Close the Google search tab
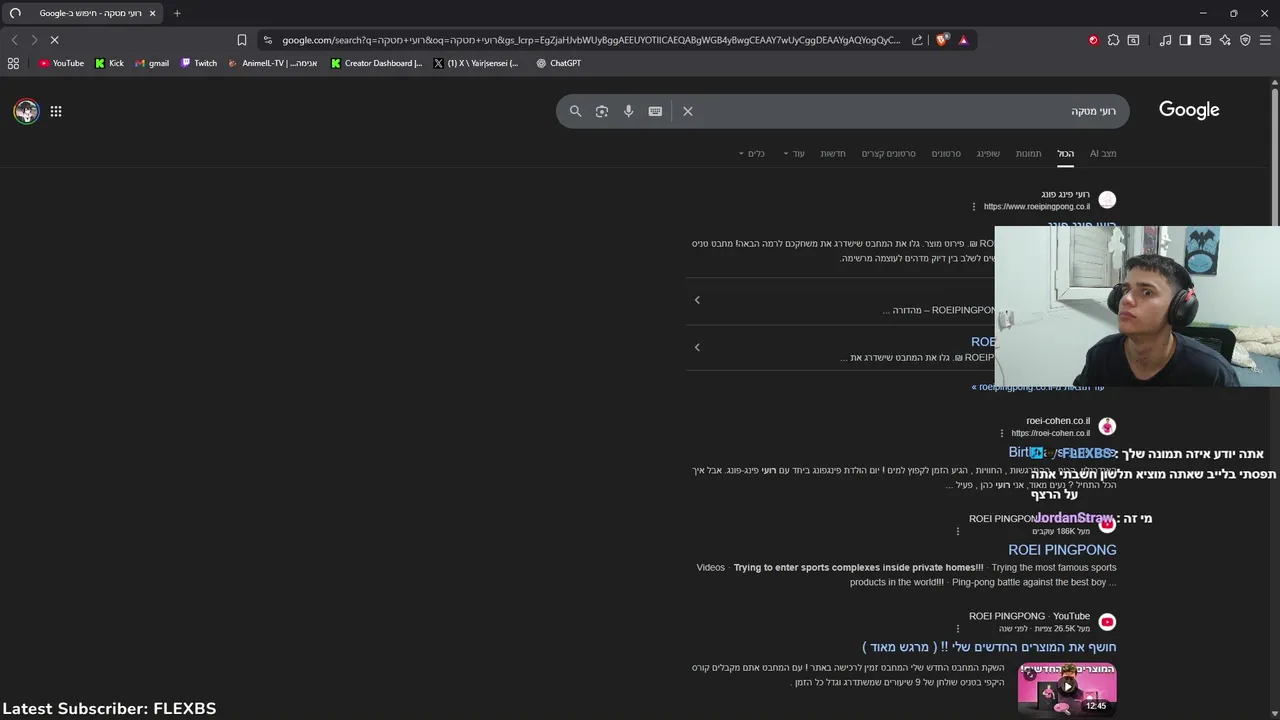Viewport: 1280px width, 720px height. 152,13
